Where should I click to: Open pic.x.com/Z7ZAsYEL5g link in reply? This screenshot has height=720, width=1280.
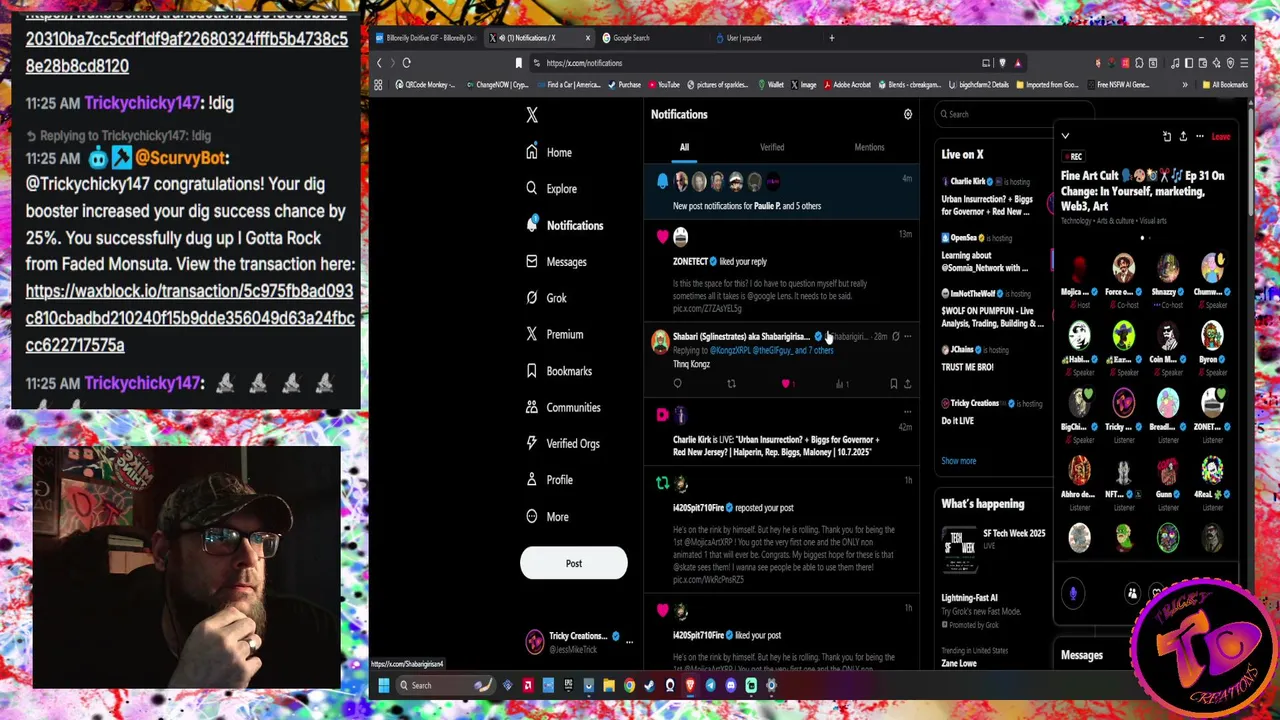pos(707,309)
